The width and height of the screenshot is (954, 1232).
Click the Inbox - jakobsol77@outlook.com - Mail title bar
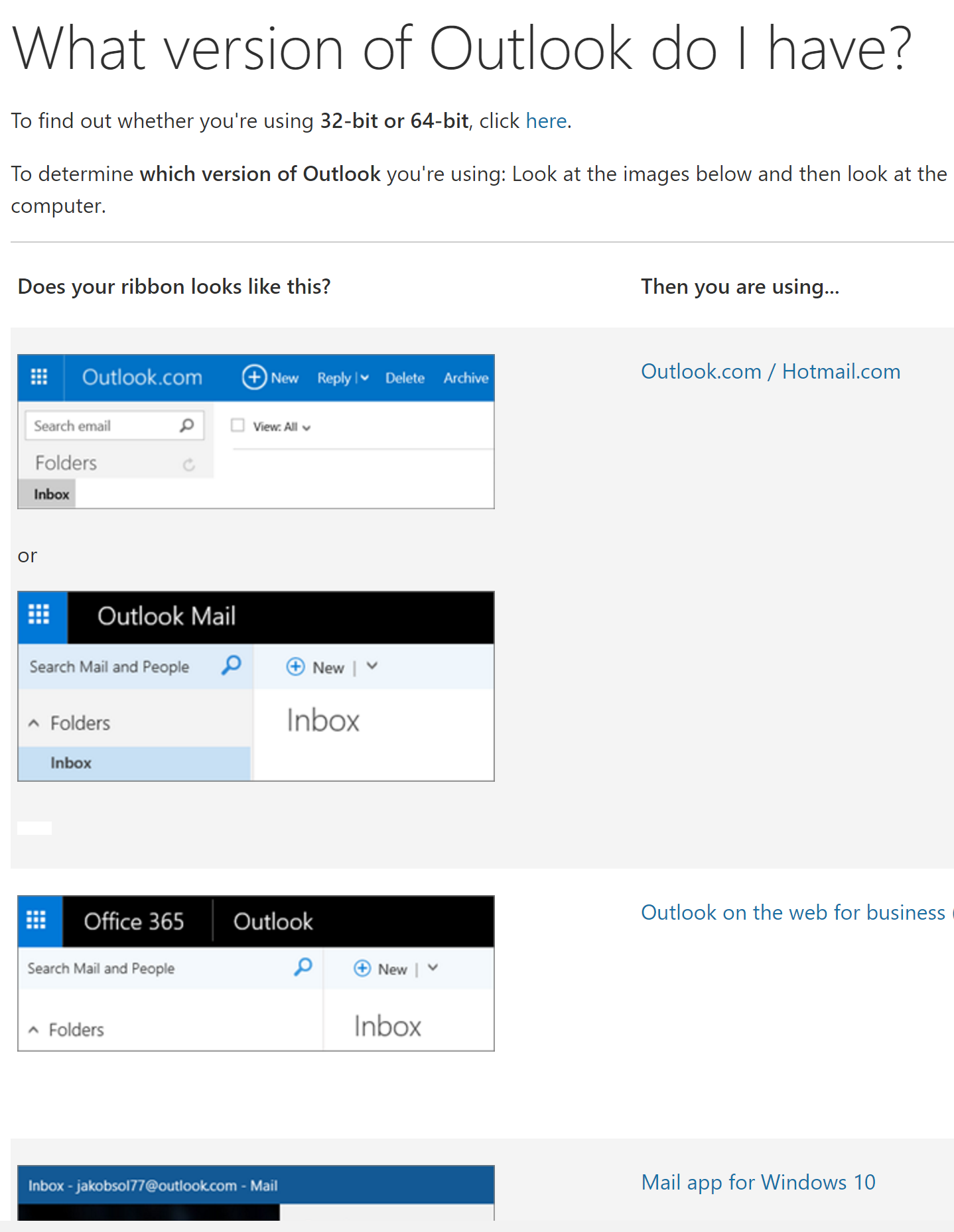(x=256, y=1185)
